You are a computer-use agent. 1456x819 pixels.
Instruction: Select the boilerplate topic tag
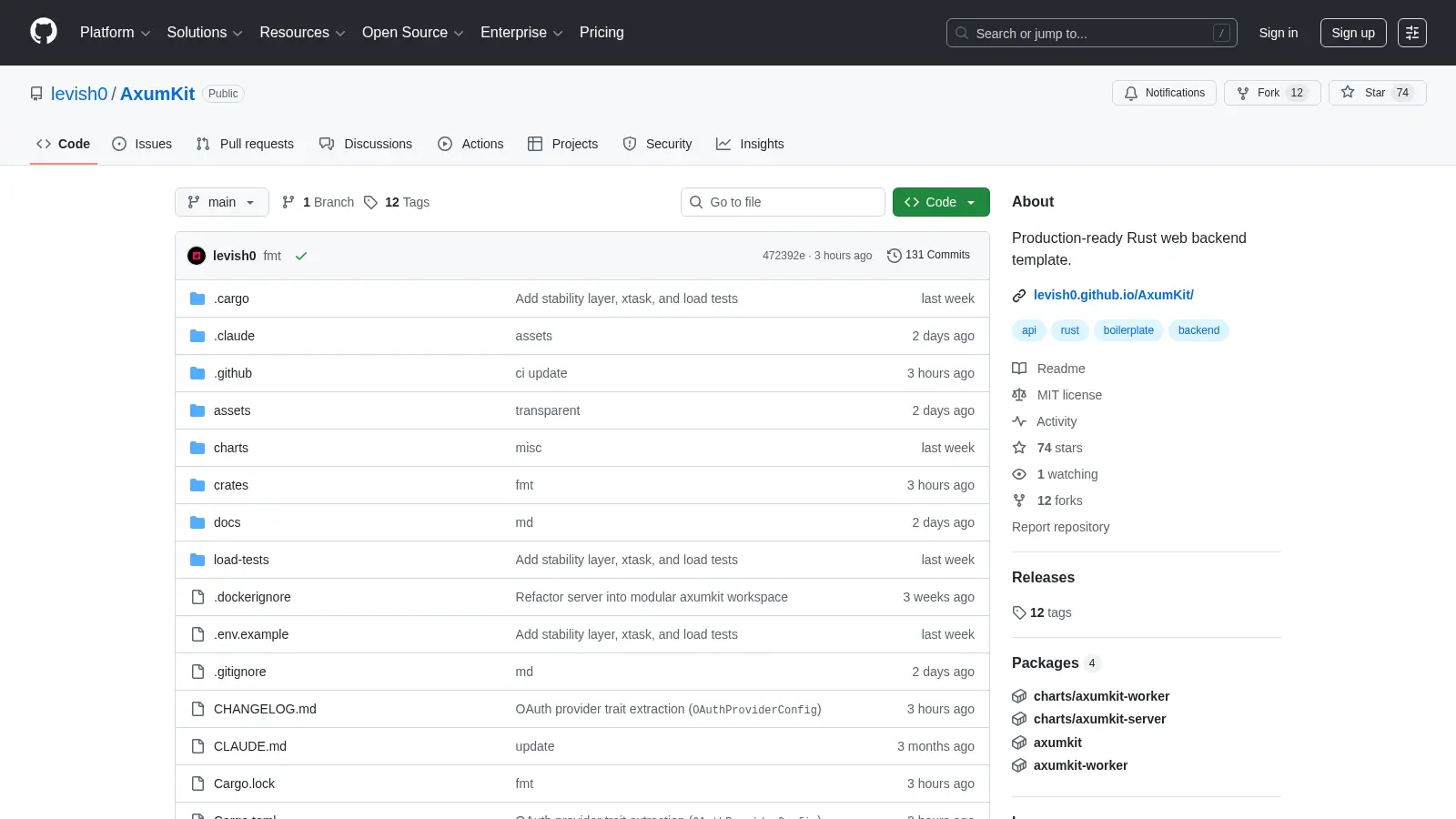point(1128,330)
